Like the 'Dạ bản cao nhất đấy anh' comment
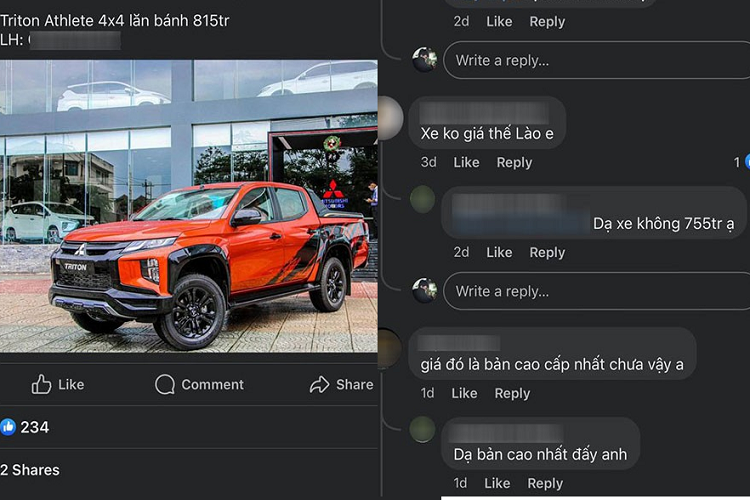 497,483
